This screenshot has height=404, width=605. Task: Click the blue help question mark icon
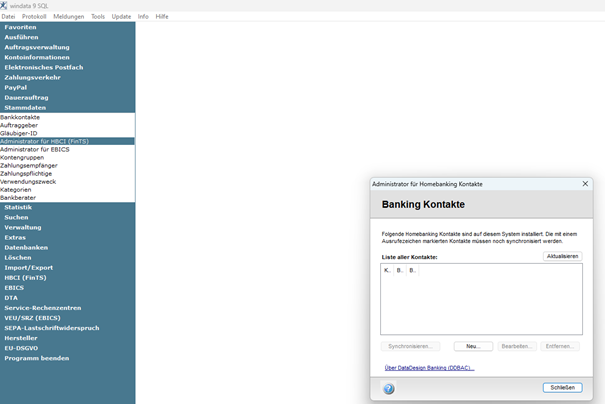[389, 388]
